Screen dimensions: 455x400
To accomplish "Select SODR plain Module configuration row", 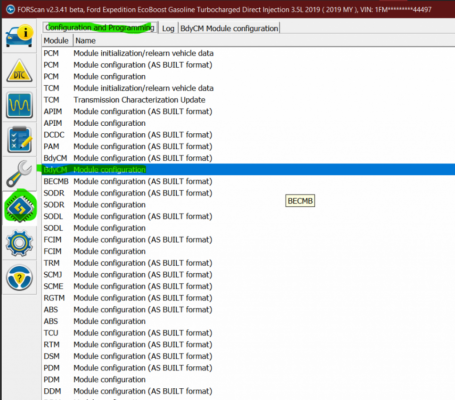I will (248, 205).
